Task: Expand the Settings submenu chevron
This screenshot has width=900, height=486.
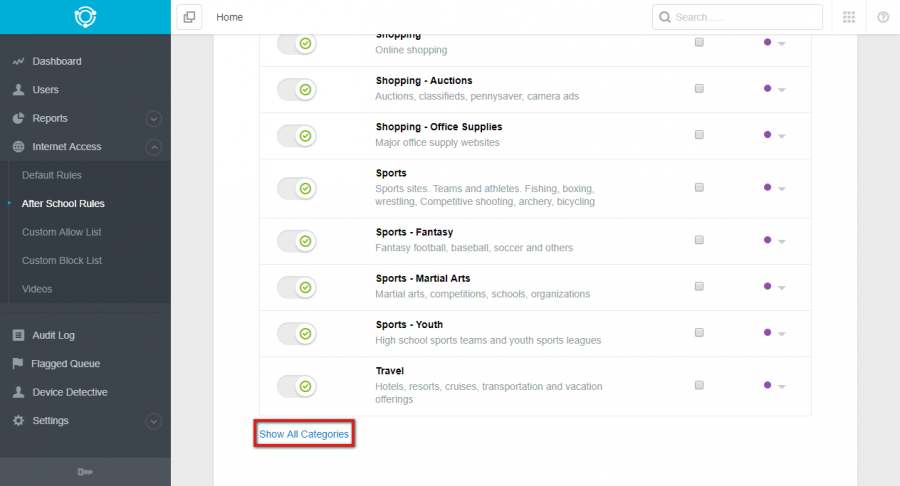Action: click(x=153, y=421)
